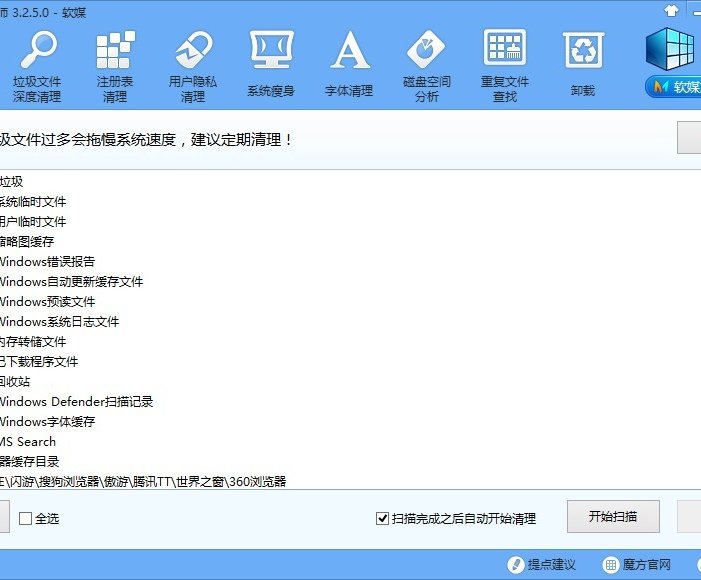Open the 提点建议 link
This screenshot has height=580, width=701.
tap(551, 565)
